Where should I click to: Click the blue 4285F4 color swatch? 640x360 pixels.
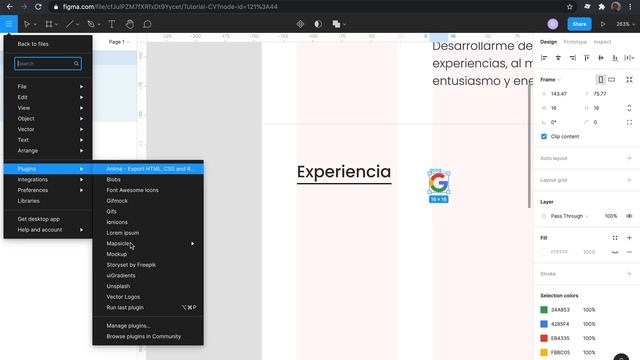(x=544, y=324)
